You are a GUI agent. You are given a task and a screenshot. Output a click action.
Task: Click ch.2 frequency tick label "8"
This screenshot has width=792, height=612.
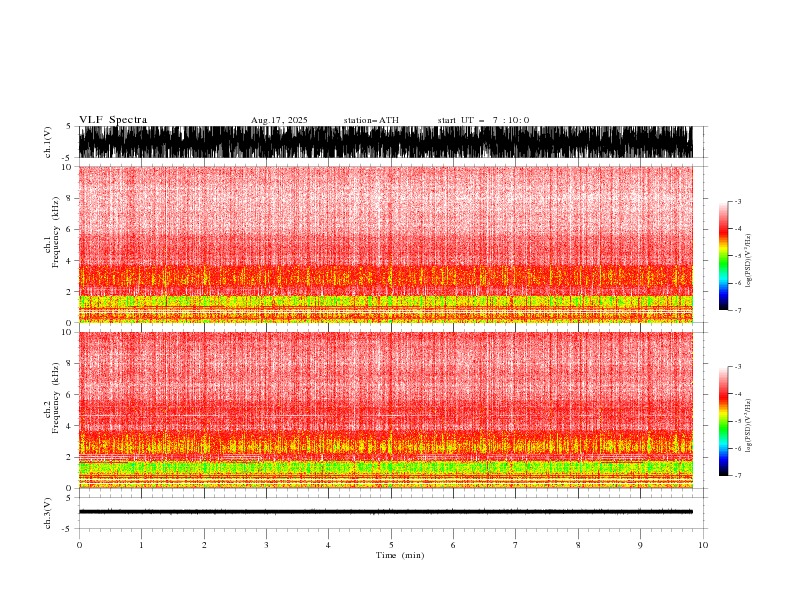[69, 364]
